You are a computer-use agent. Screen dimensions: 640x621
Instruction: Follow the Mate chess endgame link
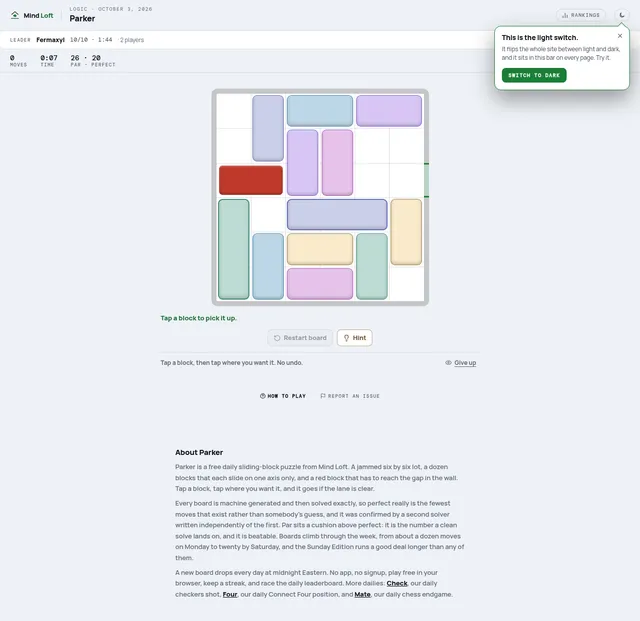362,594
